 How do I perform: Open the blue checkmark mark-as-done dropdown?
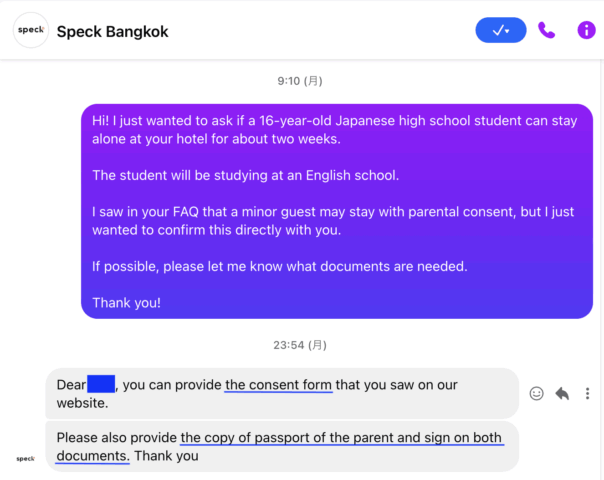point(500,30)
